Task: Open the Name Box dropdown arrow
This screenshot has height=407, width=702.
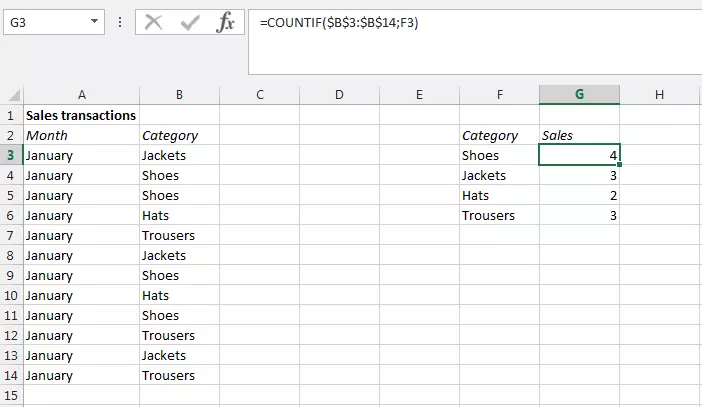Action: tap(94, 22)
